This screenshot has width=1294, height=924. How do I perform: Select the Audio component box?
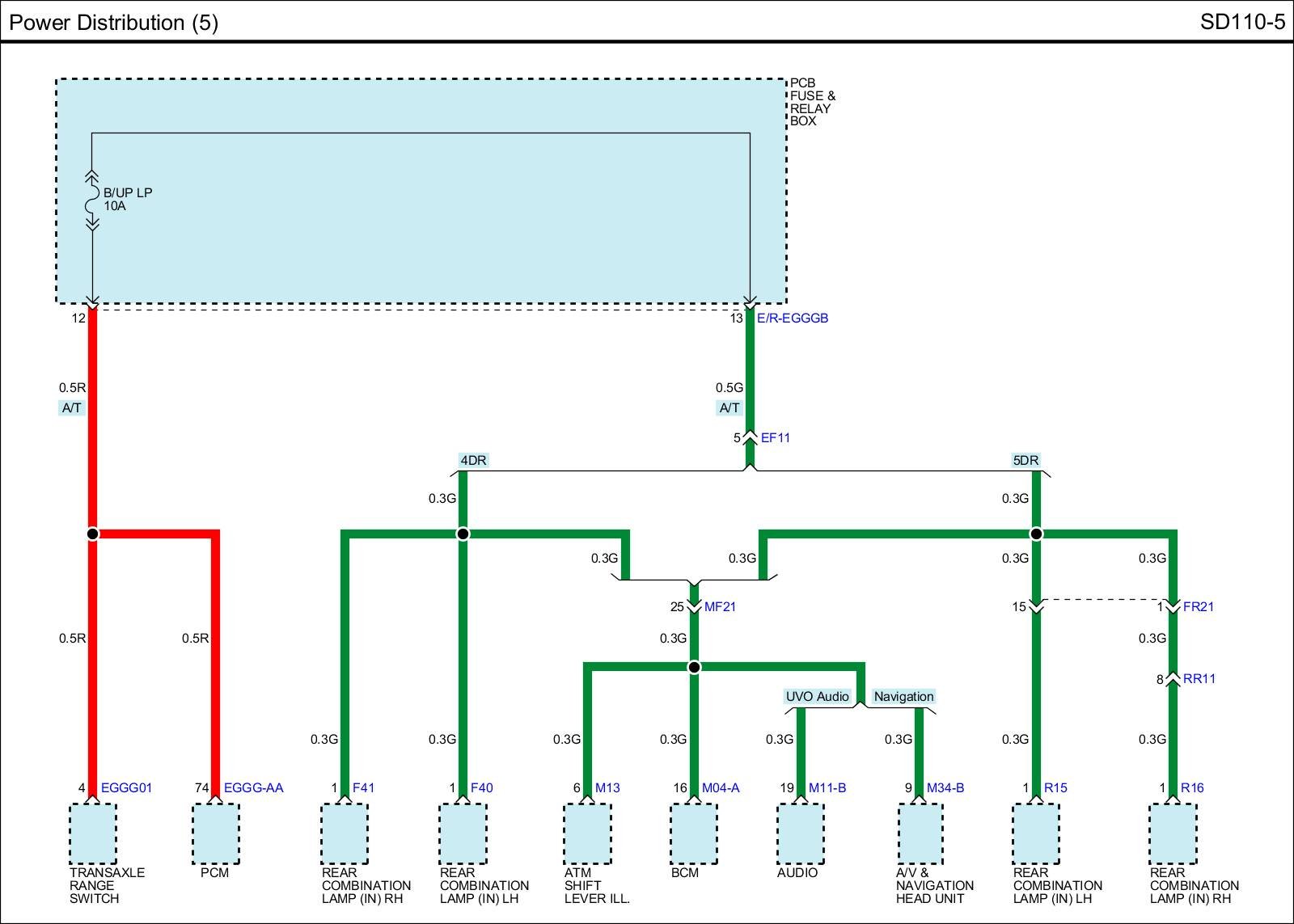coord(800,833)
